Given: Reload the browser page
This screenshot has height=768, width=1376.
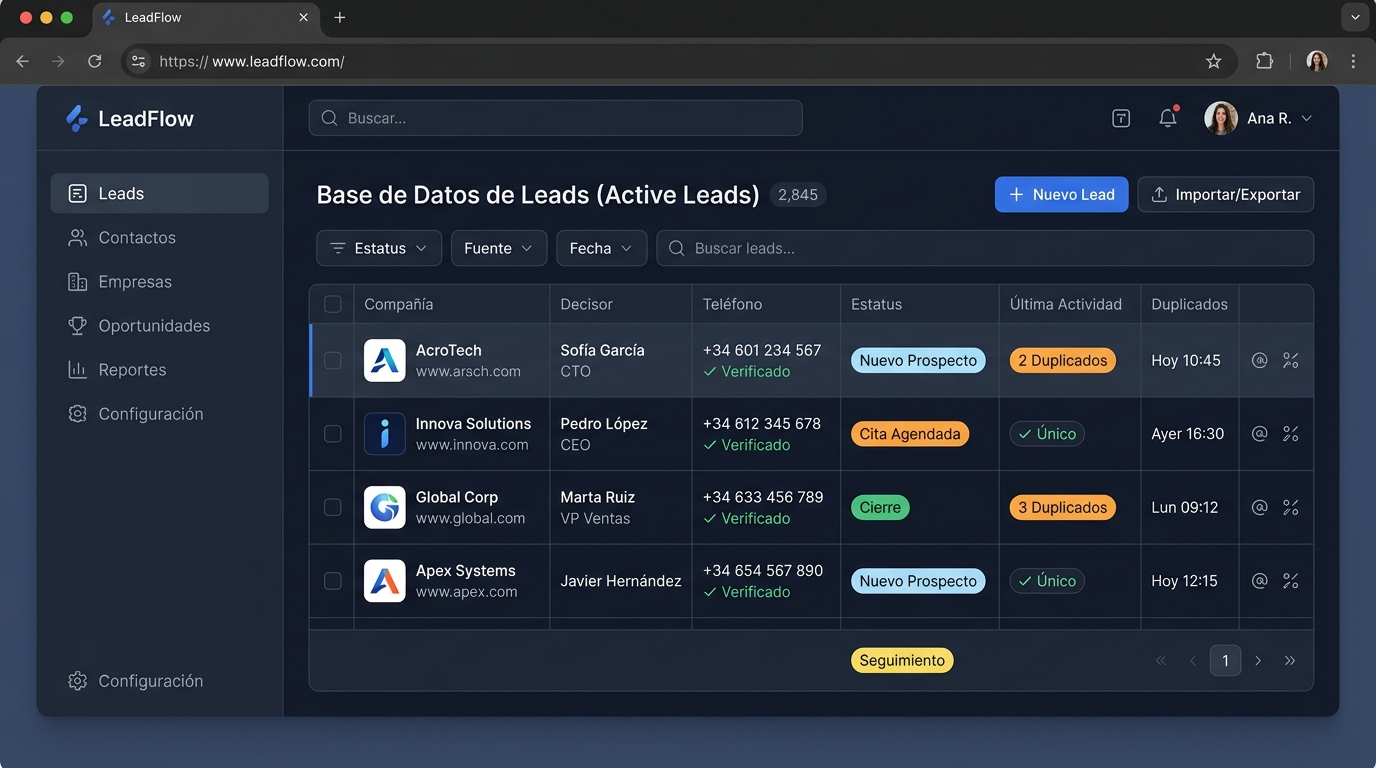Looking at the screenshot, I should pyautogui.click(x=95, y=61).
